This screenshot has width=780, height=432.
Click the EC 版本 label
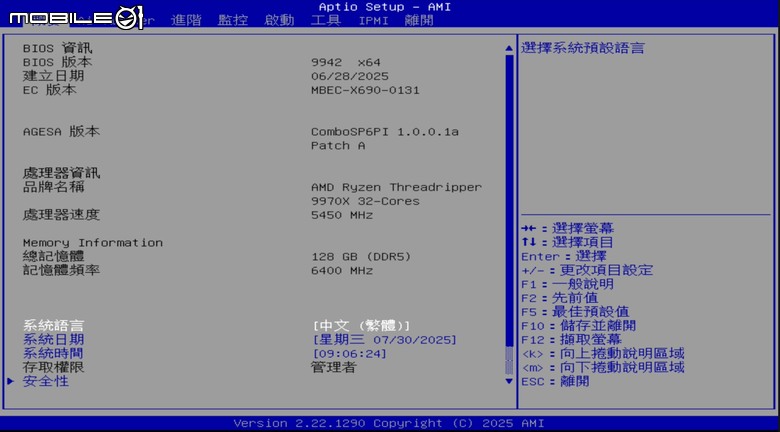coord(50,90)
